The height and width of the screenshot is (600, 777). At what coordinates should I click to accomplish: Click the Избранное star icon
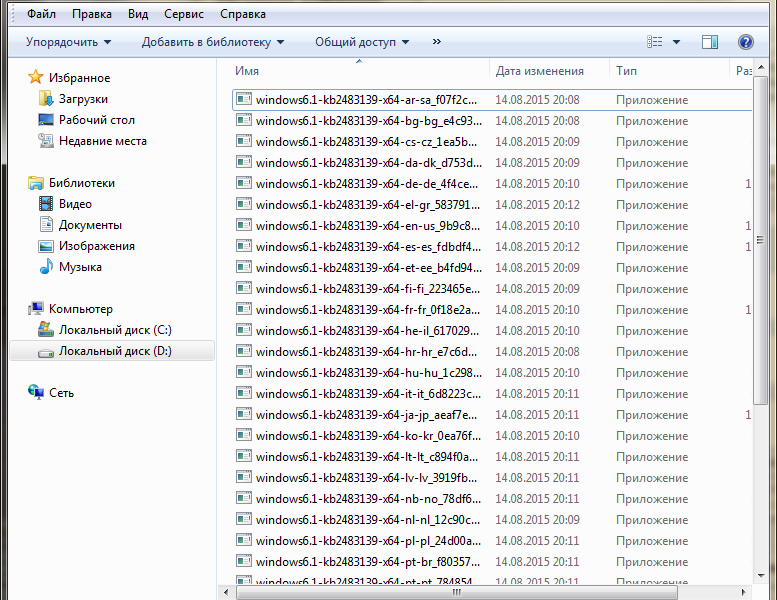pos(36,77)
